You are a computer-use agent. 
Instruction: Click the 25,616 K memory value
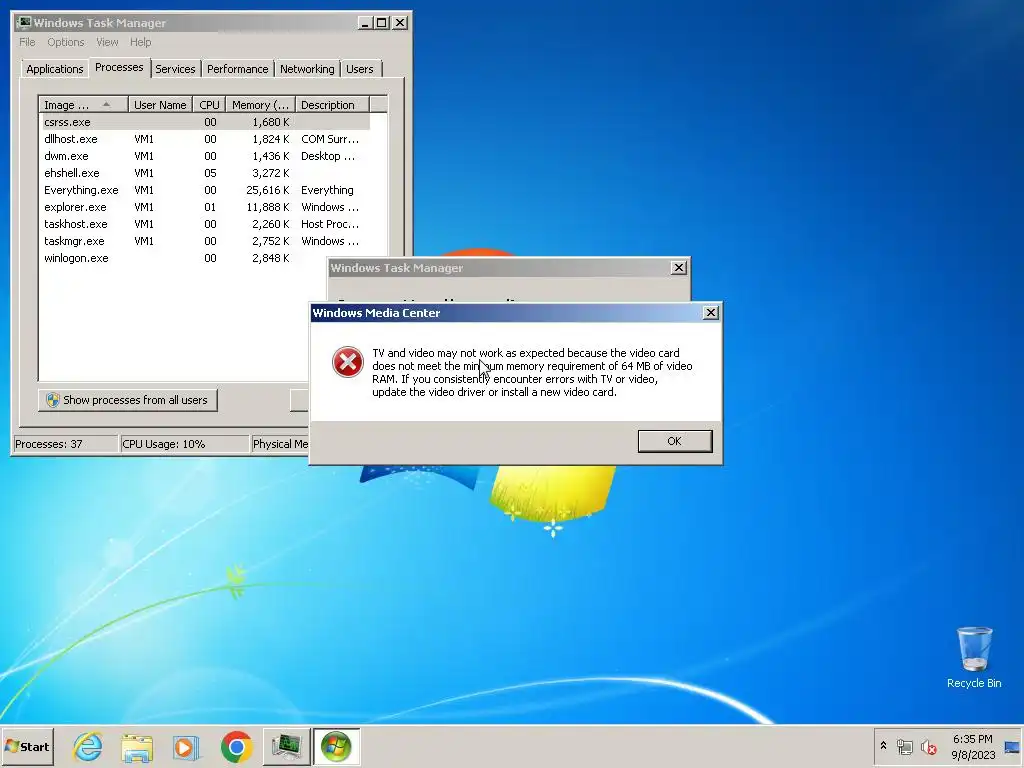[x=268, y=190]
